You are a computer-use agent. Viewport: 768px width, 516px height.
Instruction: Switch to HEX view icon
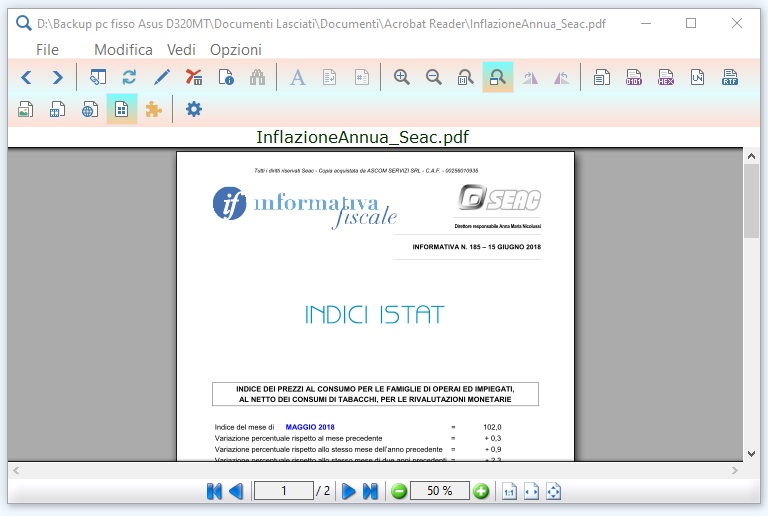tap(666, 77)
